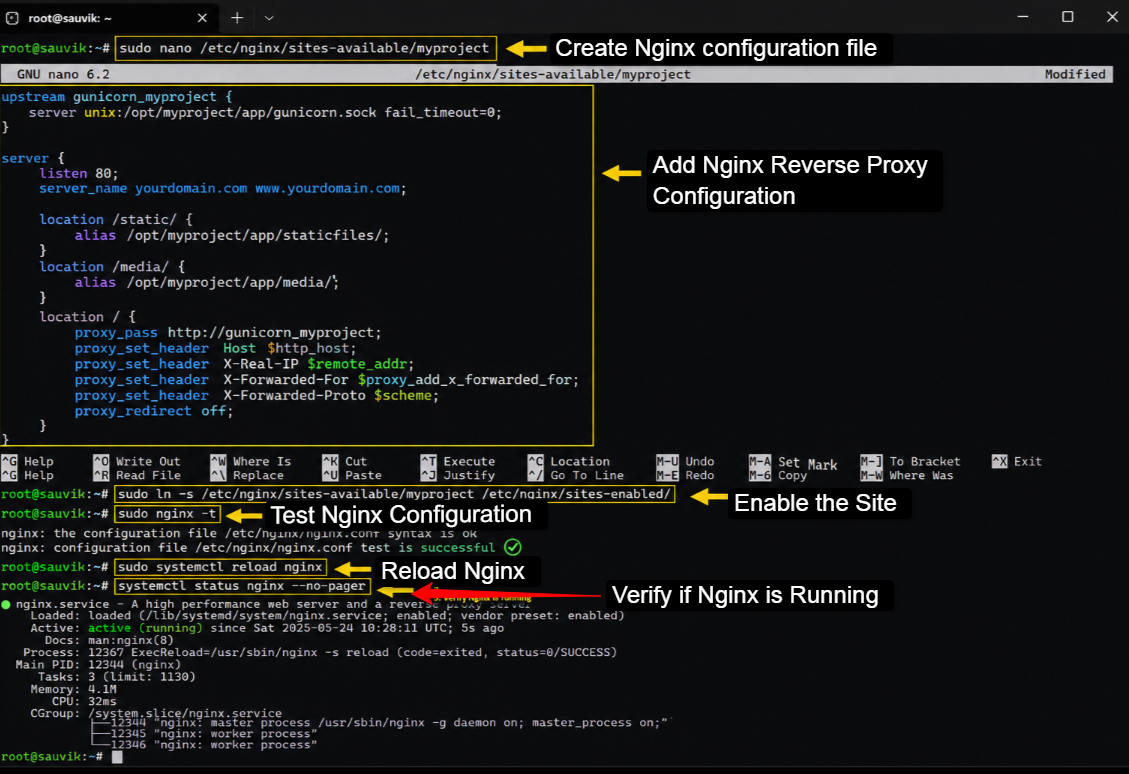Click the Go To Line shortcut
Viewport: 1129px width, 774px height.
[576, 475]
